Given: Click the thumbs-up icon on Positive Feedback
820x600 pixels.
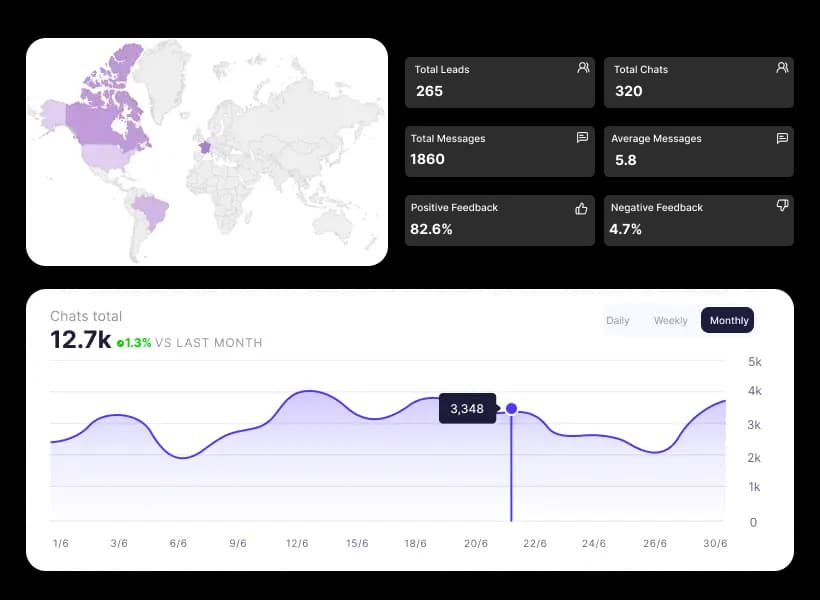Looking at the screenshot, I should pos(581,206).
